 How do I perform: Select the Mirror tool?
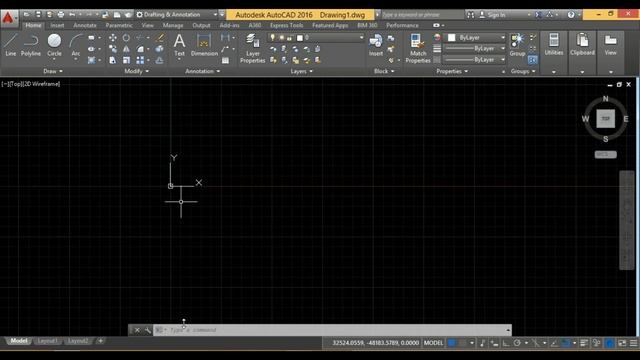126,49
